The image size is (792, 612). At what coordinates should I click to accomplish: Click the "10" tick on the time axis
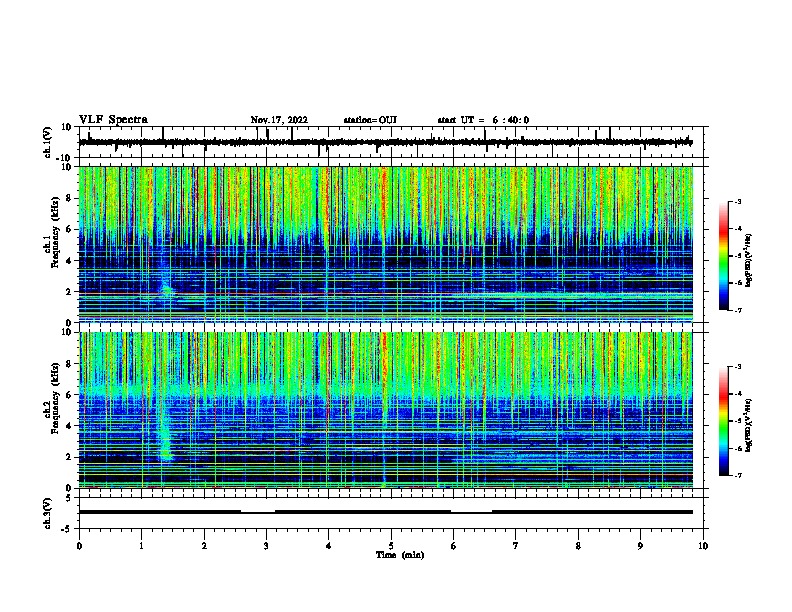click(703, 546)
